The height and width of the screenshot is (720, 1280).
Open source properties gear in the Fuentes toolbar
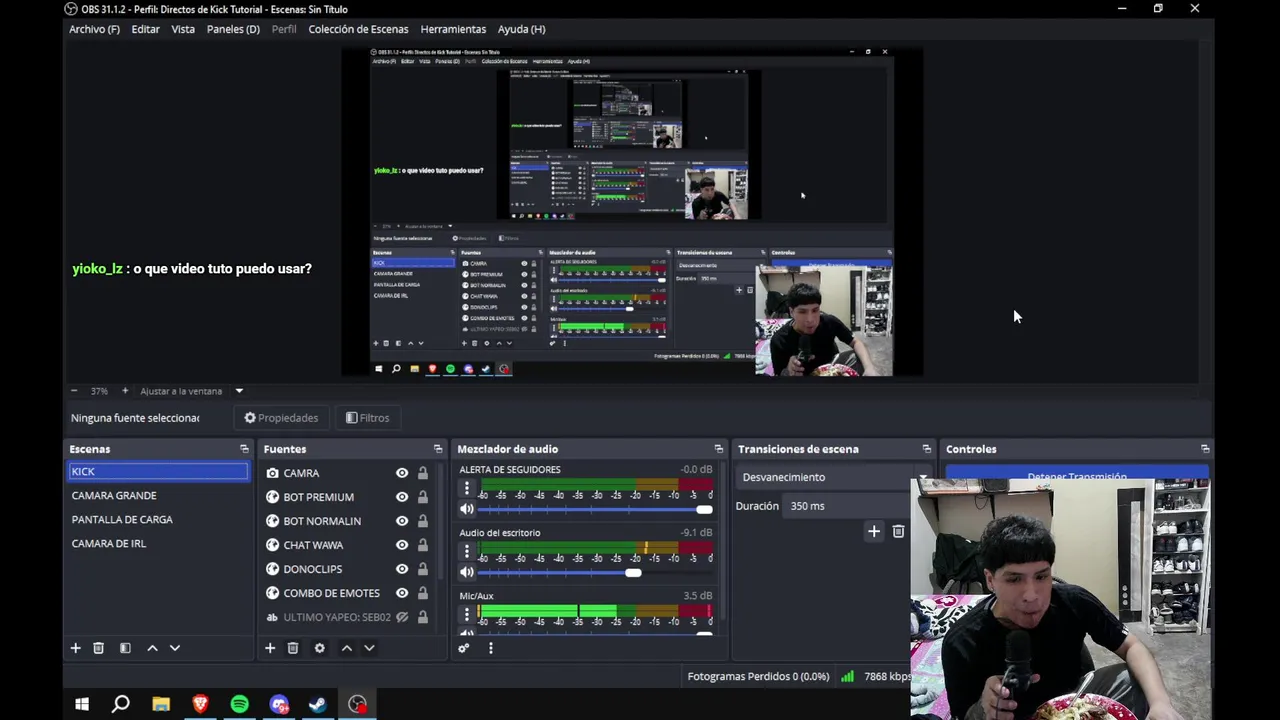tap(320, 648)
